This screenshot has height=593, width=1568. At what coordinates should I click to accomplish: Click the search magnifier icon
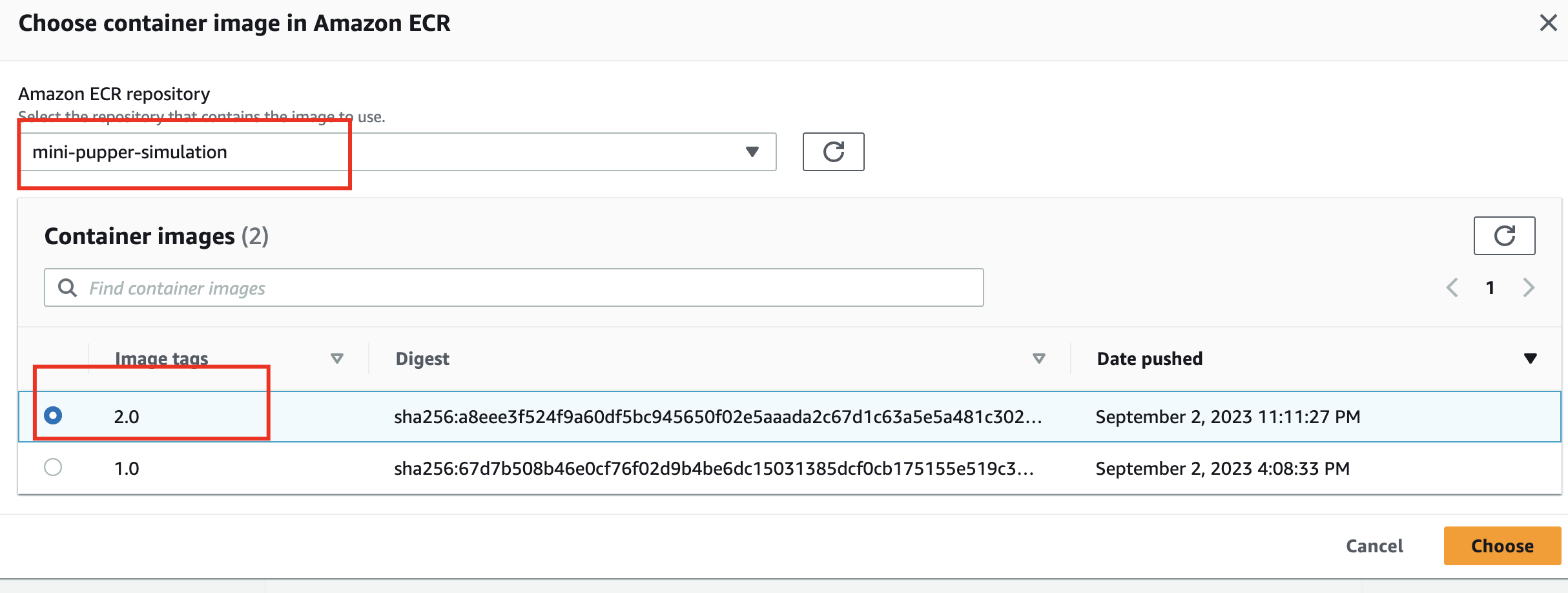tap(67, 287)
